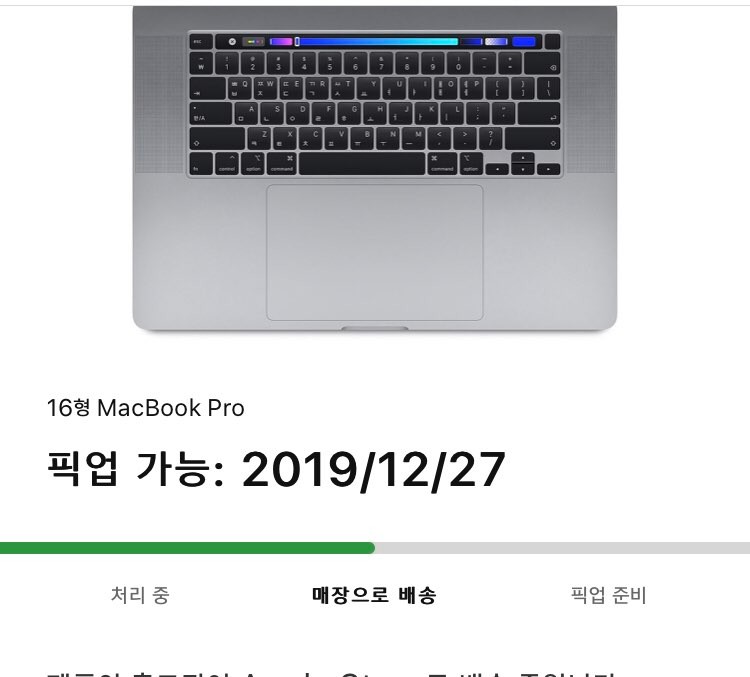Click the MacBook Pro product image

[x=375, y=168]
